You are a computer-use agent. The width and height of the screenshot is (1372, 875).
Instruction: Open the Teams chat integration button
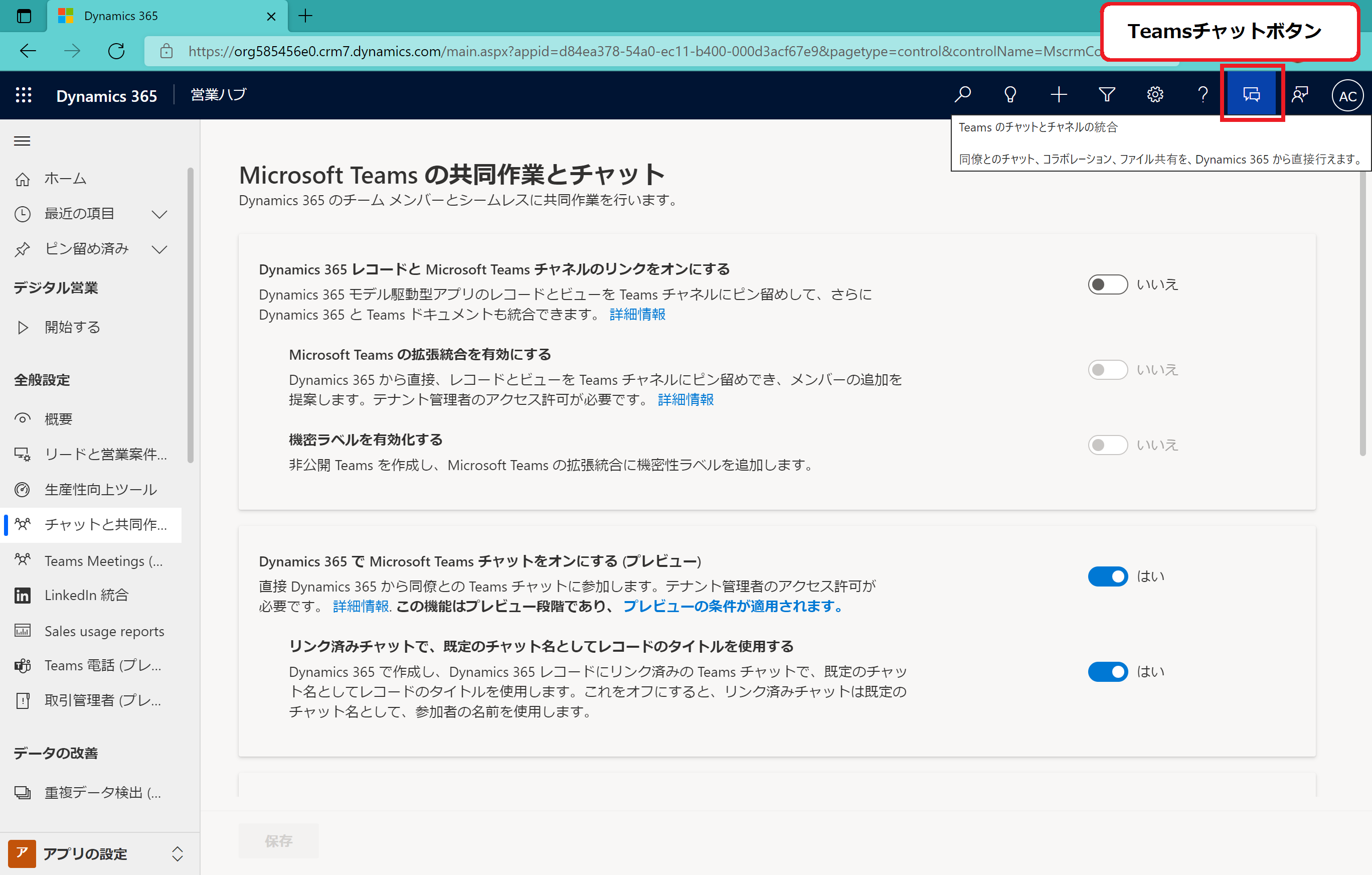1251,95
